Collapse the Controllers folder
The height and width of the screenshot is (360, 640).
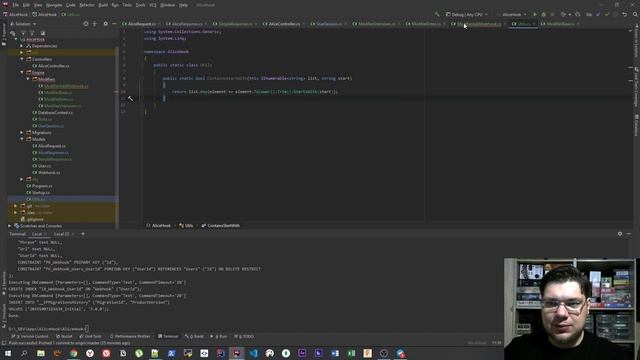pyautogui.click(x=22, y=59)
